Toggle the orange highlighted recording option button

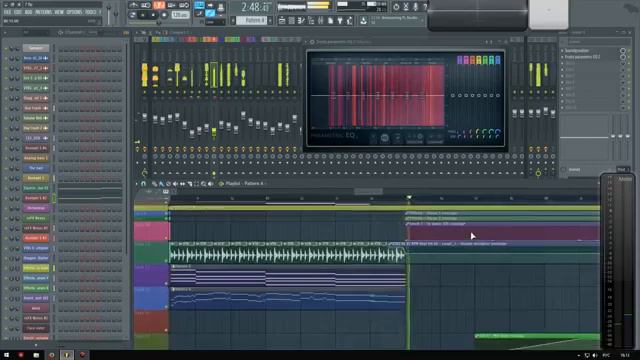click(159, 5)
